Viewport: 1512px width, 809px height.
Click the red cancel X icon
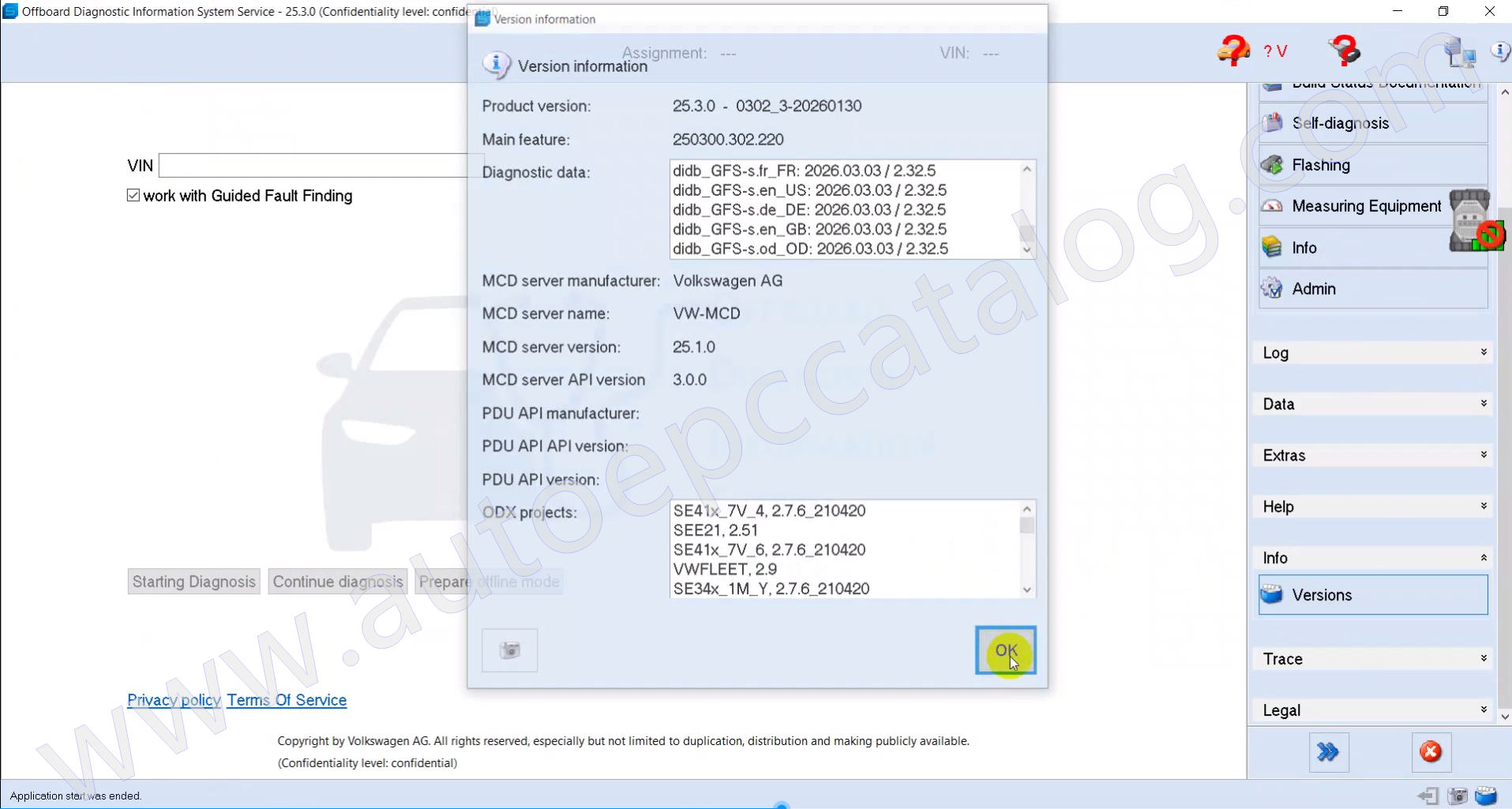pos(1431,751)
